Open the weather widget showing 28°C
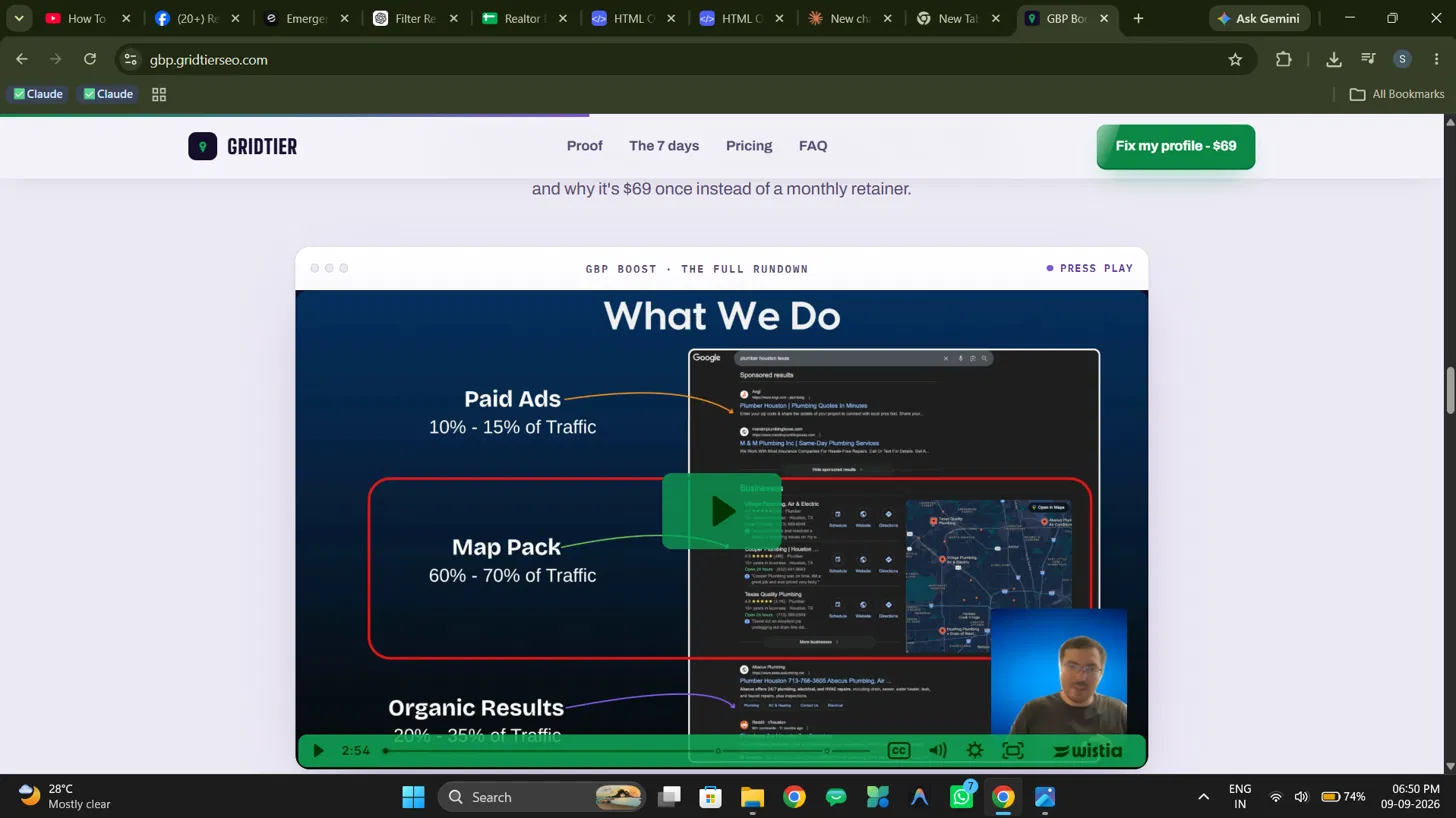The image size is (1456, 818). 66,797
